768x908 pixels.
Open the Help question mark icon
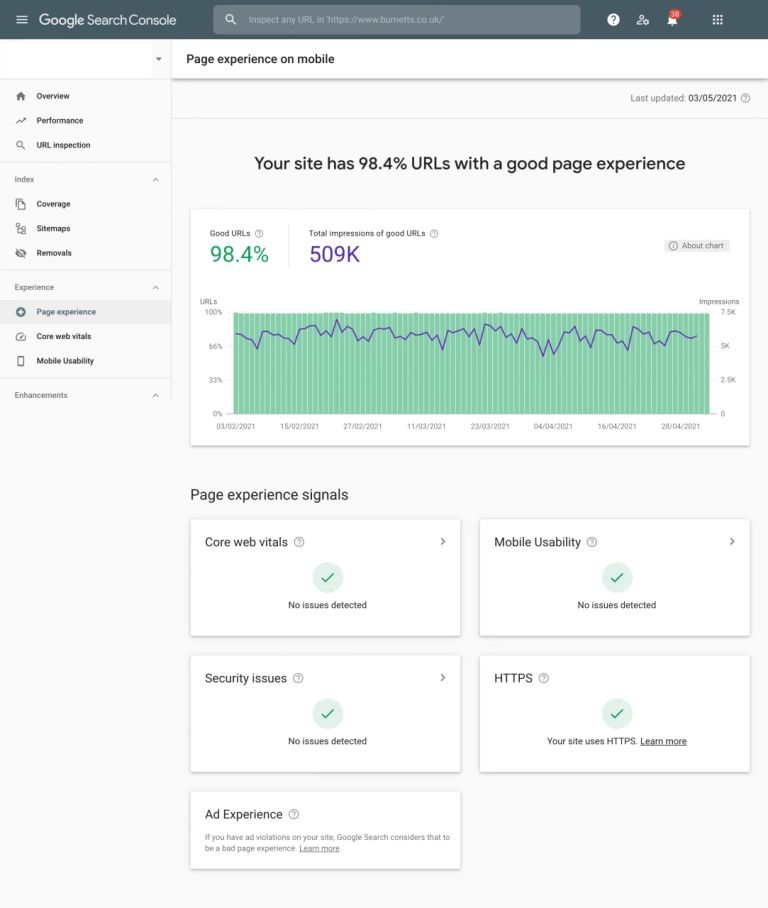coord(613,20)
